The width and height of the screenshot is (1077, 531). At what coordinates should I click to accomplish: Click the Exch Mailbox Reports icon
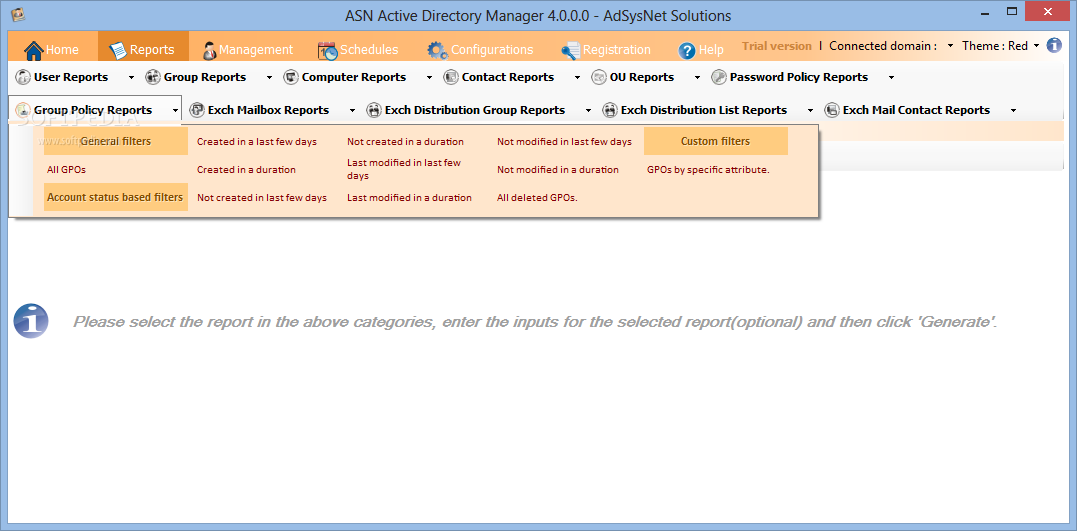[x=197, y=110]
